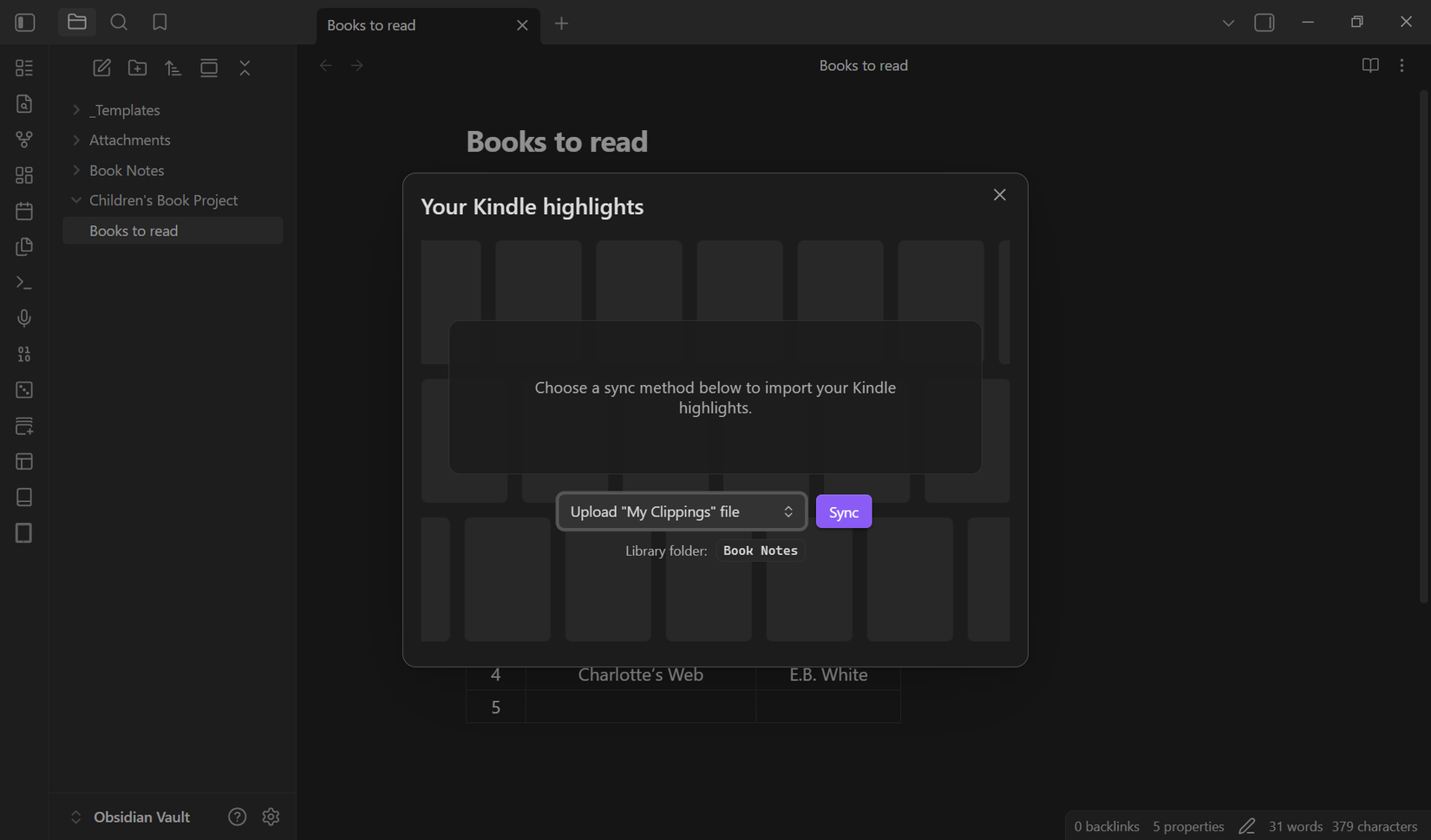Screen dimensions: 1431x840
Task: Toggle the left sidebar panel icon
Action: [25, 23]
